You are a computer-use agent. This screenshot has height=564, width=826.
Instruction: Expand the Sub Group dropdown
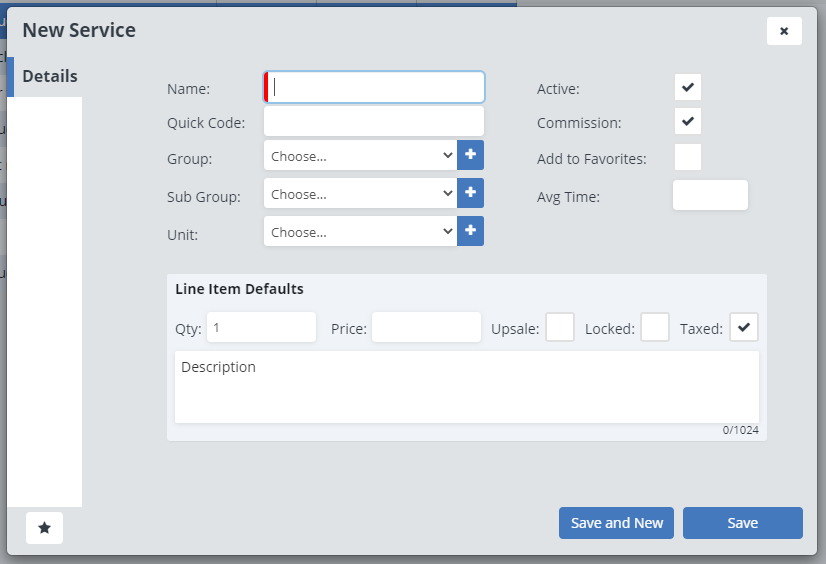pos(361,194)
